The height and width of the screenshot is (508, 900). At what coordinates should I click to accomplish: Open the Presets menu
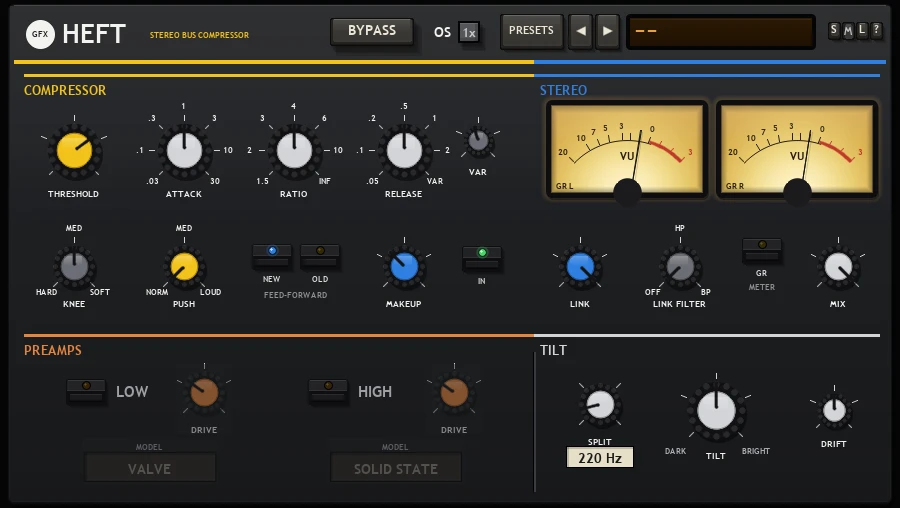[x=532, y=31]
